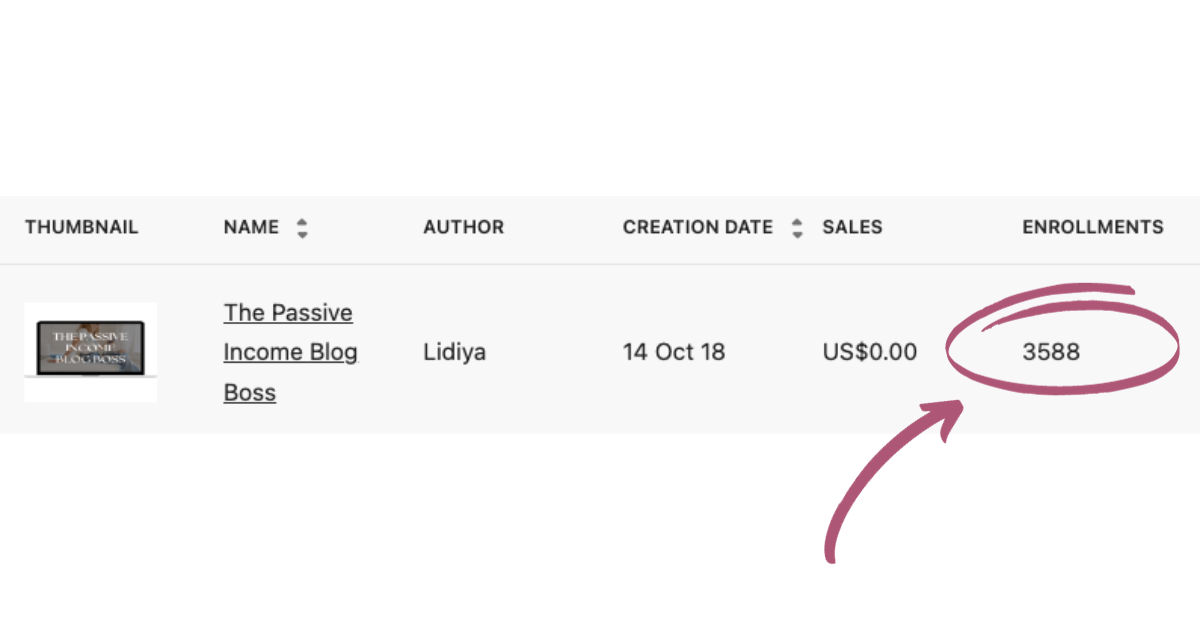
Task: Sort by the NAME column header text
Action: pyautogui.click(x=251, y=227)
